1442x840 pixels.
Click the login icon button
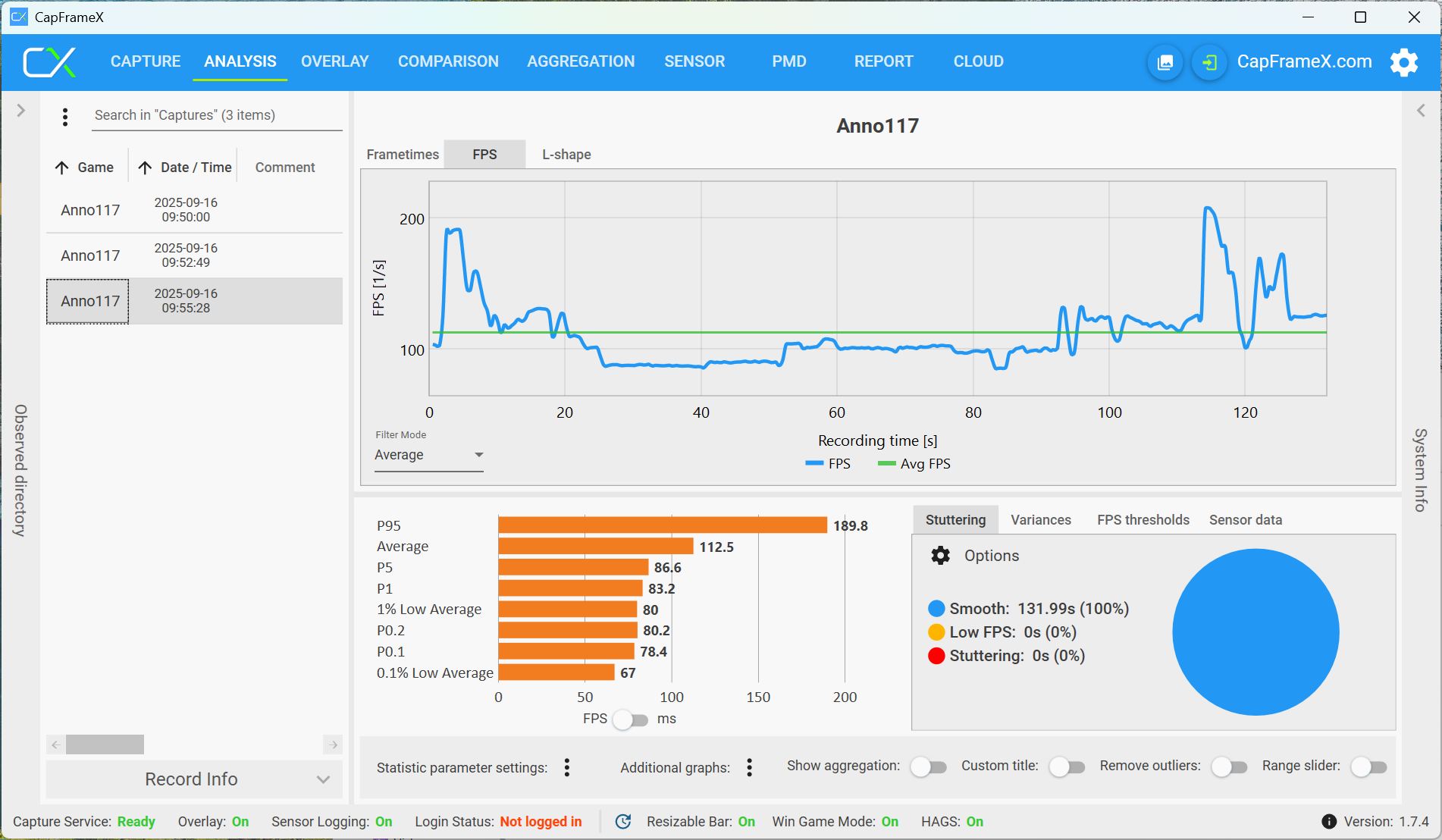pos(1209,62)
